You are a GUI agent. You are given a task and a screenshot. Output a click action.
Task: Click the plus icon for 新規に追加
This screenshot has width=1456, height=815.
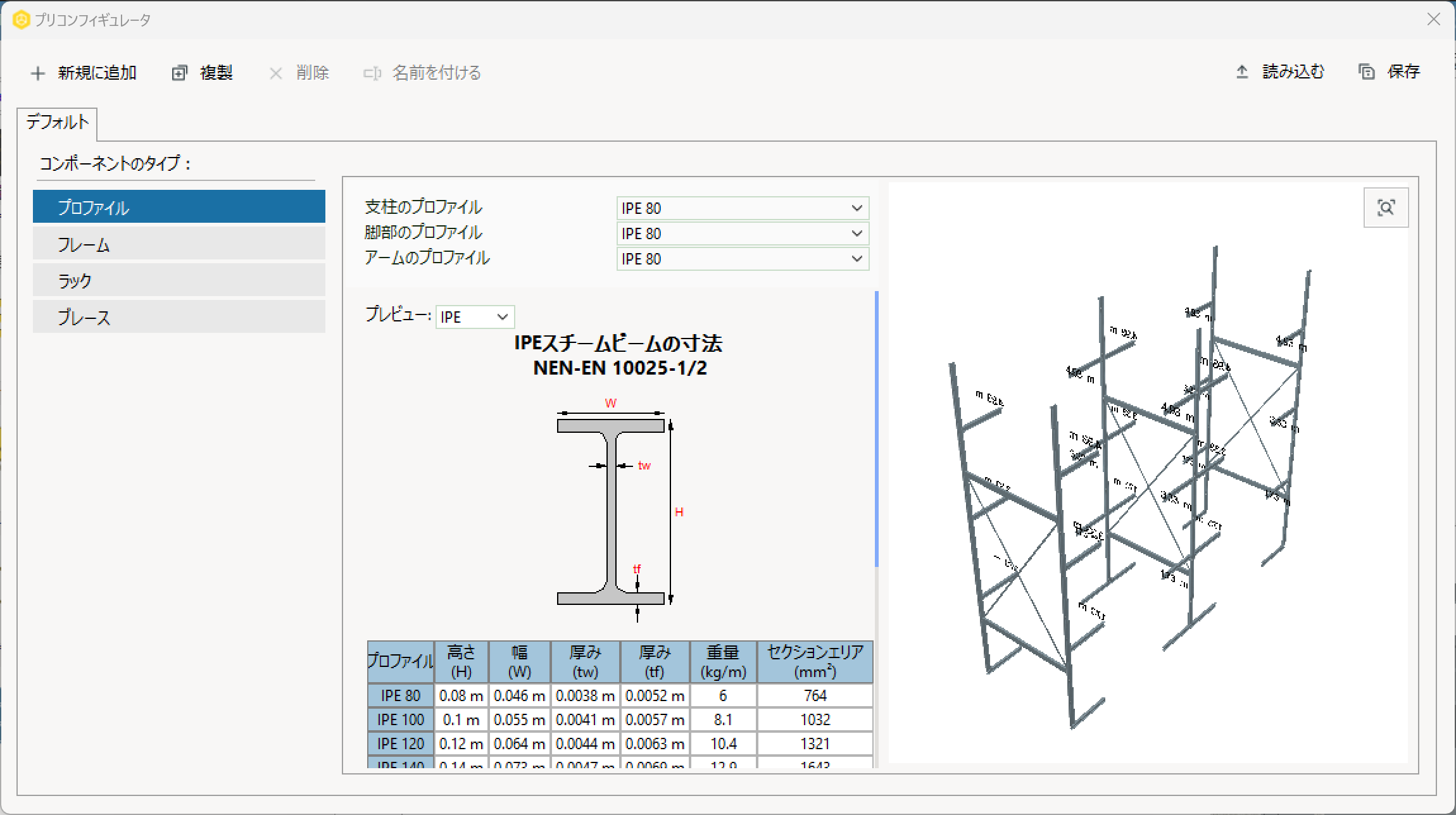(38, 73)
